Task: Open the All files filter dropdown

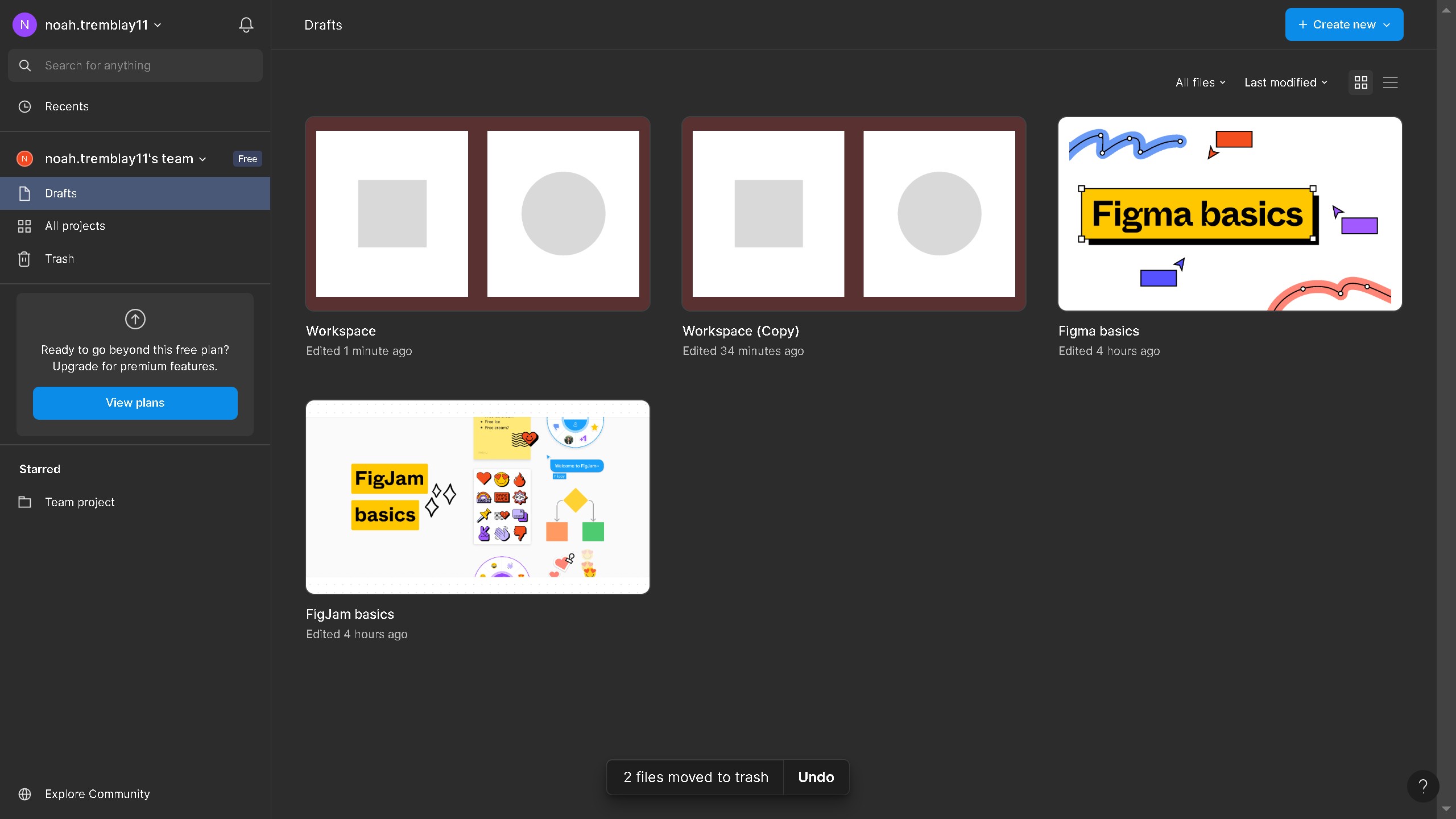Action: point(1199,82)
